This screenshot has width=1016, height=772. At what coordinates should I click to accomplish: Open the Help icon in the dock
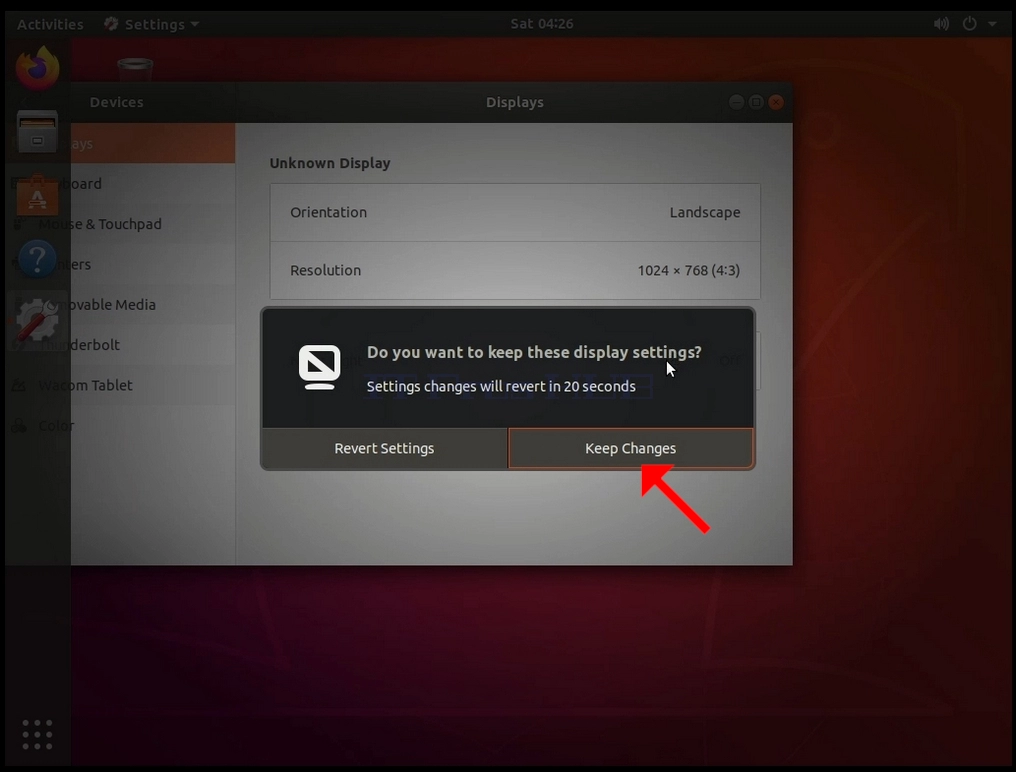point(38,258)
